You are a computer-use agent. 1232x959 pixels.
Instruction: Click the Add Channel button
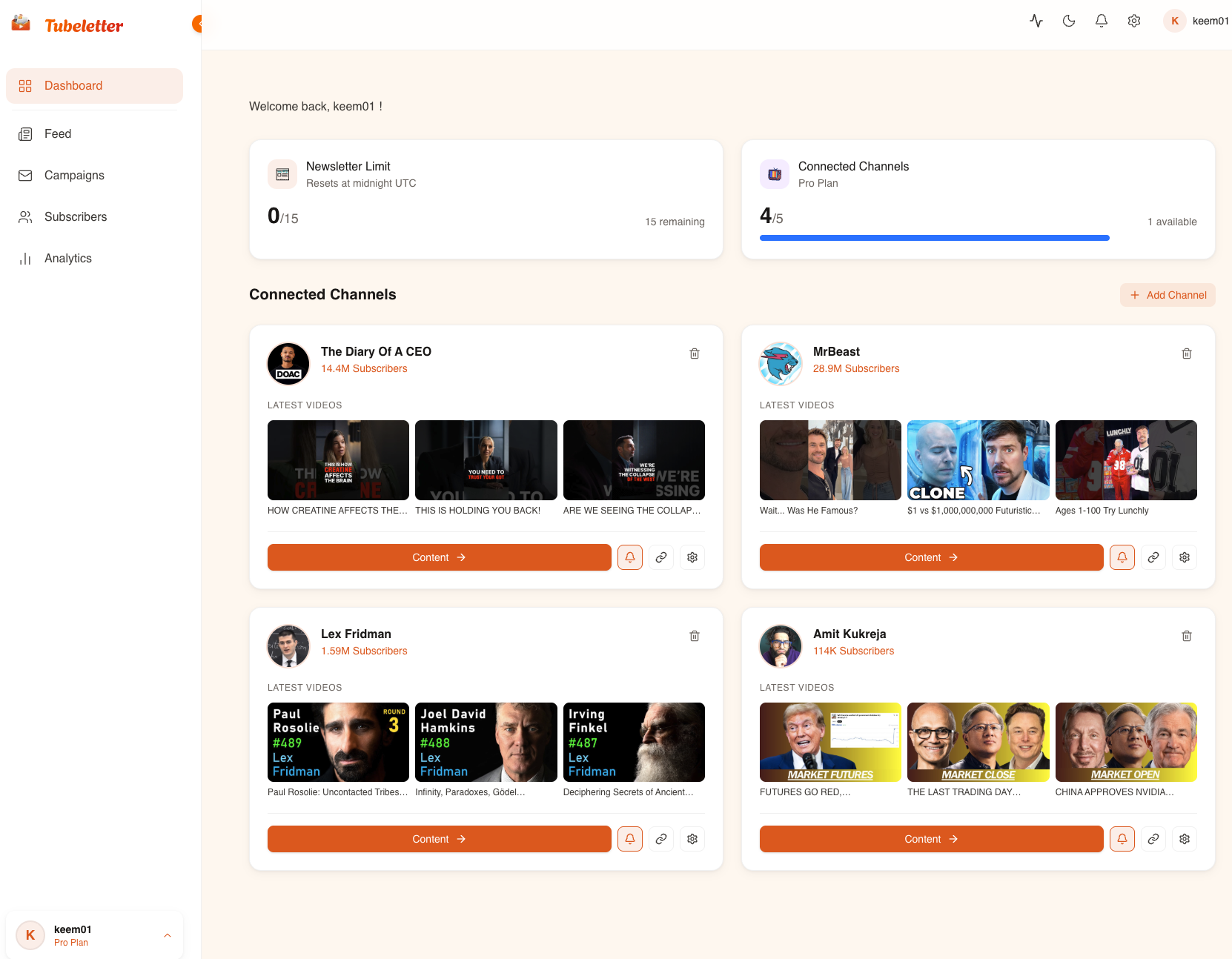(1168, 294)
